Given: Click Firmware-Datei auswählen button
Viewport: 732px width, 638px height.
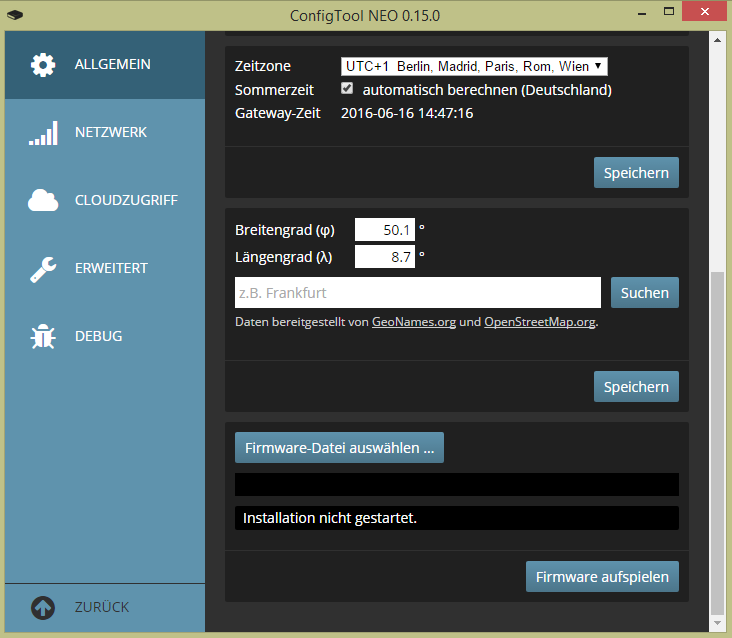Looking at the screenshot, I should [339, 448].
